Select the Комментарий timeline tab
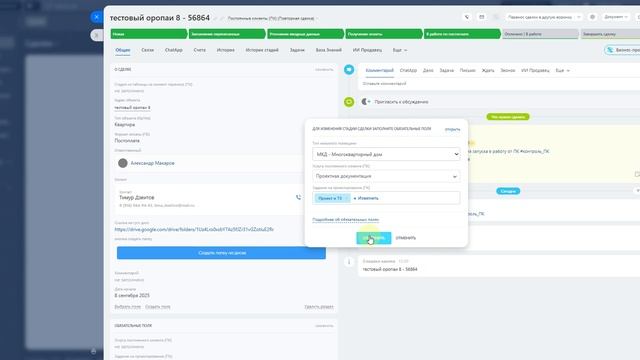This screenshot has width=640, height=360. [379, 71]
